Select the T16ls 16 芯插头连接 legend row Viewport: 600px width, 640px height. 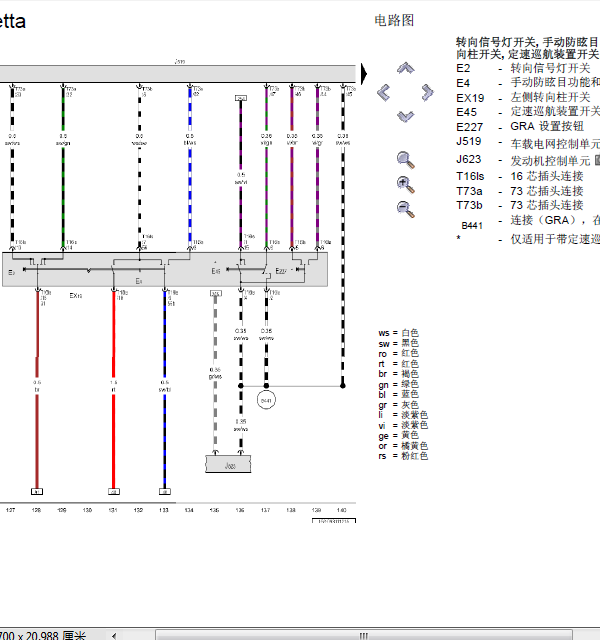(x=520, y=176)
